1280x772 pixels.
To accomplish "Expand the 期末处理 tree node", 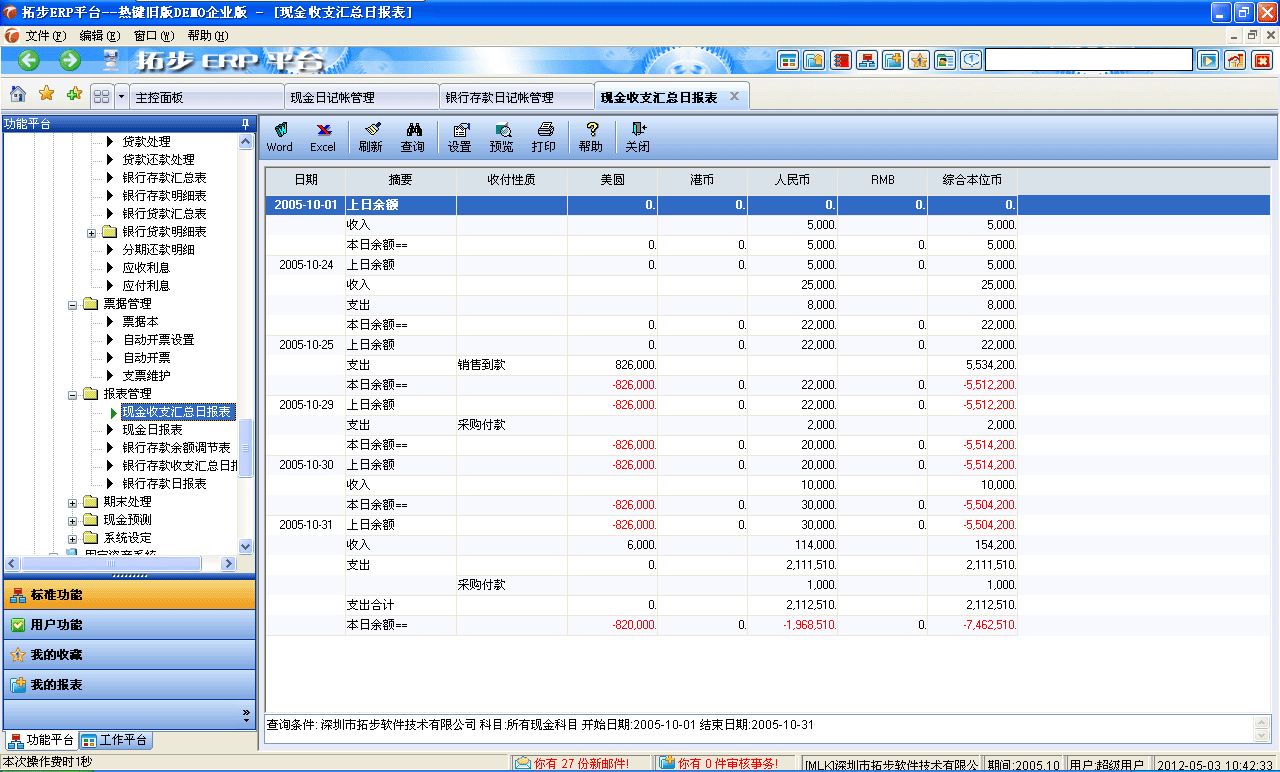I will pos(70,502).
